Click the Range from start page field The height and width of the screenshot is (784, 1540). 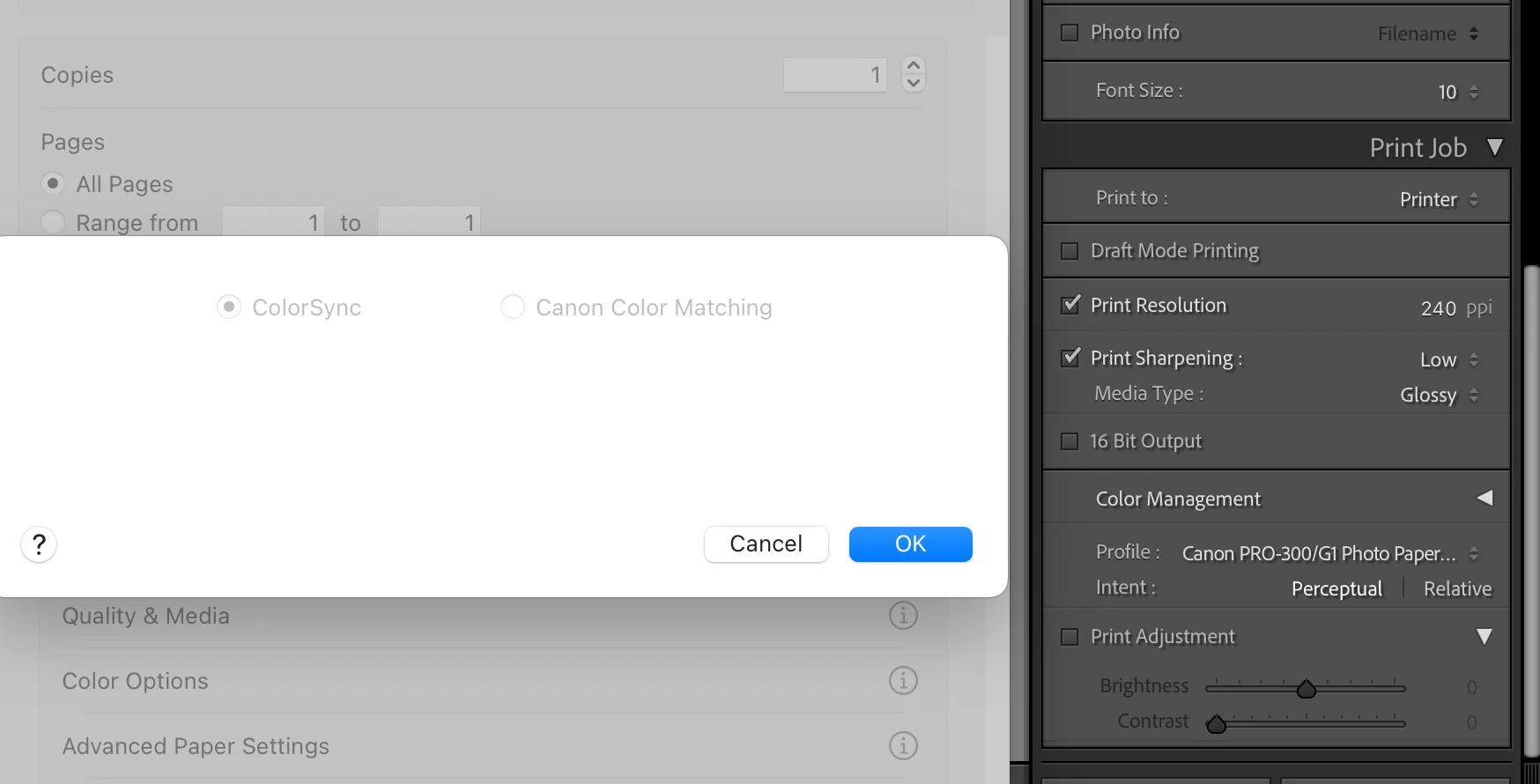pos(273,222)
